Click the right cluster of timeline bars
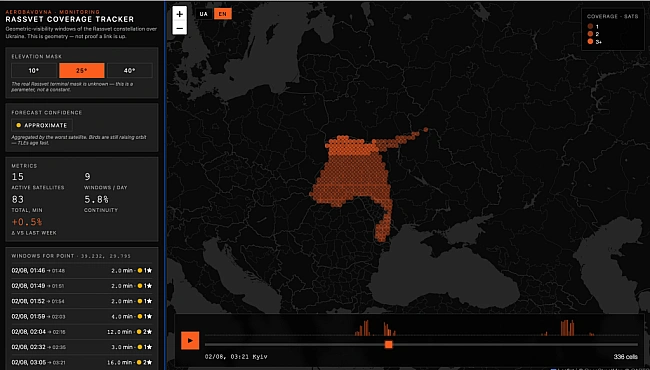The height and width of the screenshot is (370, 650). 567,328
